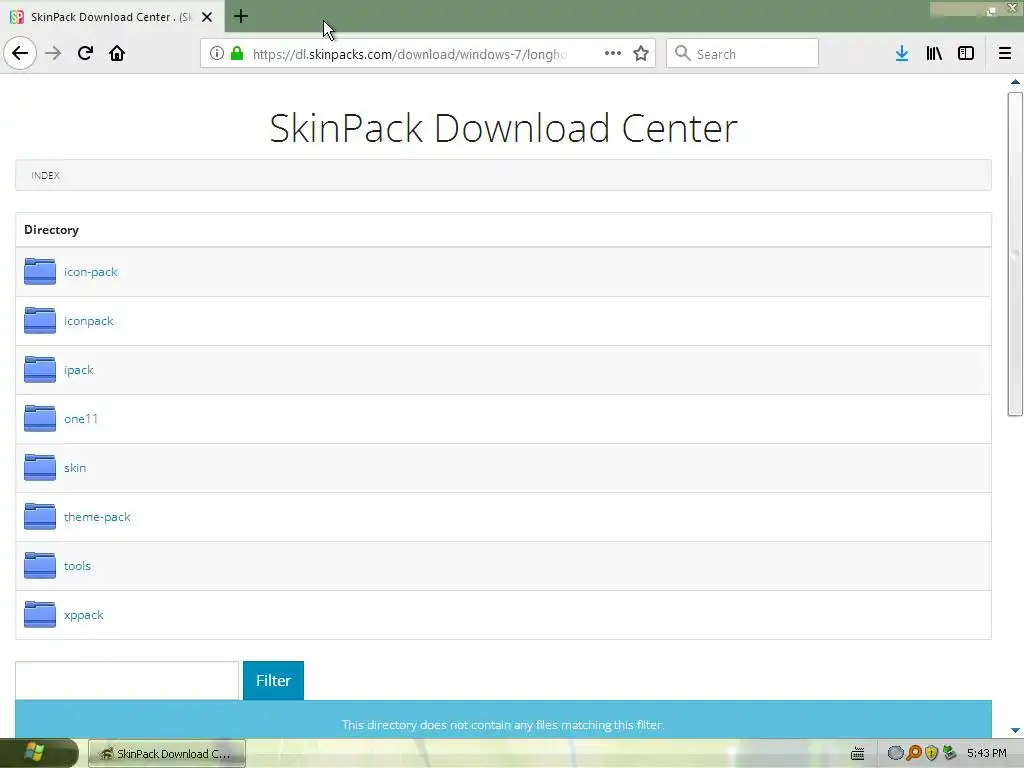Screen dimensions: 1024x768
Task: Open the tools directory link
Action: 77,566
